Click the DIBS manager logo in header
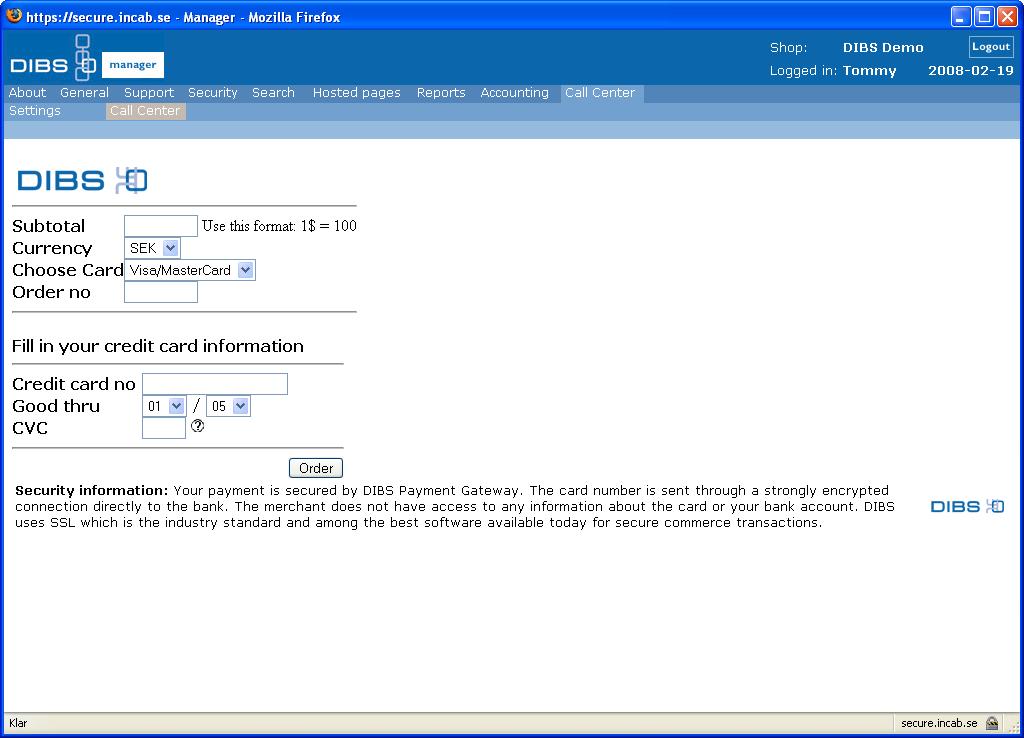Screen dimensions: 1024x738 [87, 58]
